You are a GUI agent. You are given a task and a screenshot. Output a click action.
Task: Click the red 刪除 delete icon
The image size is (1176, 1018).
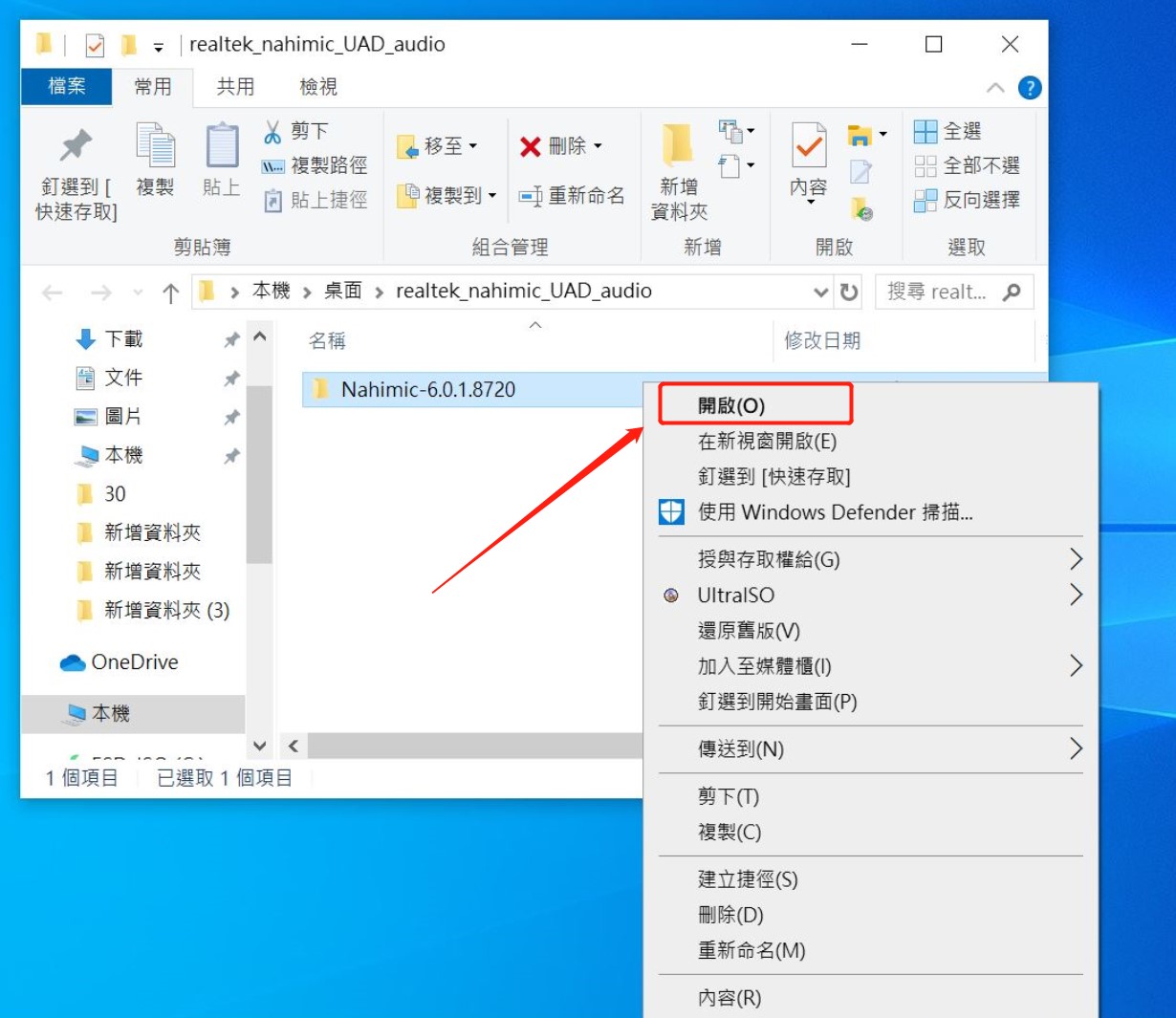(x=531, y=146)
